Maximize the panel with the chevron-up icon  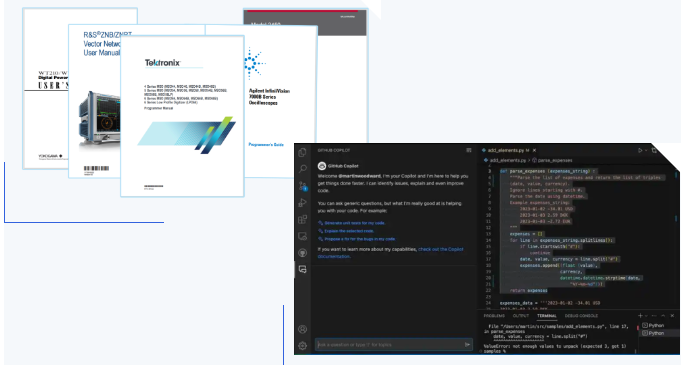pyautogui.click(x=663, y=316)
